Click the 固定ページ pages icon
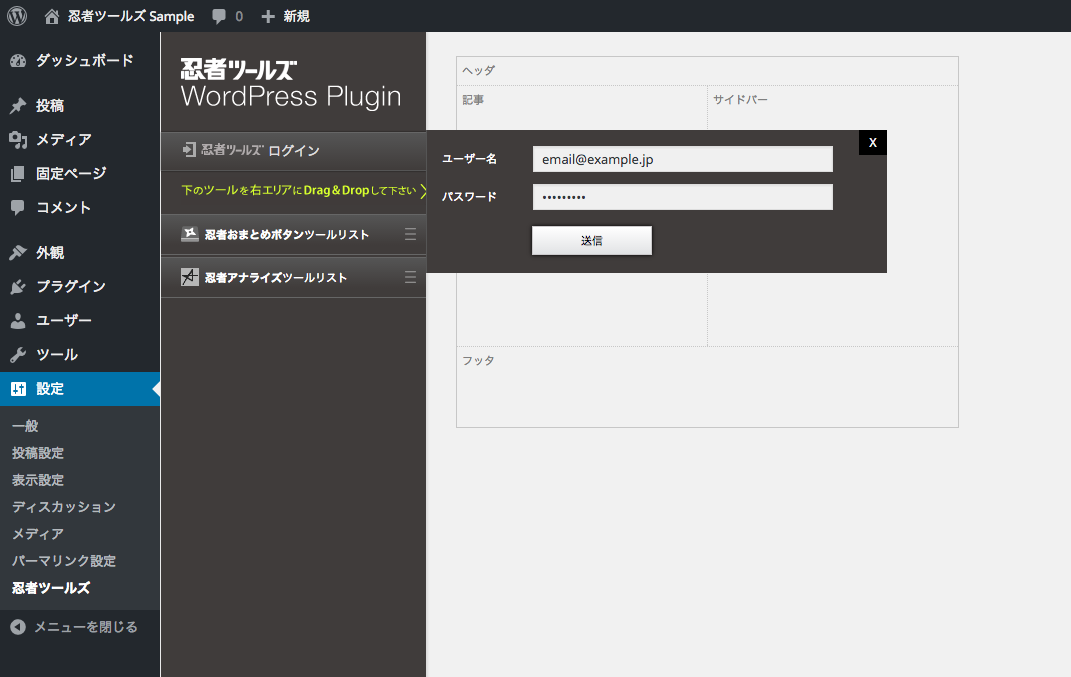1071x677 pixels. point(18,174)
